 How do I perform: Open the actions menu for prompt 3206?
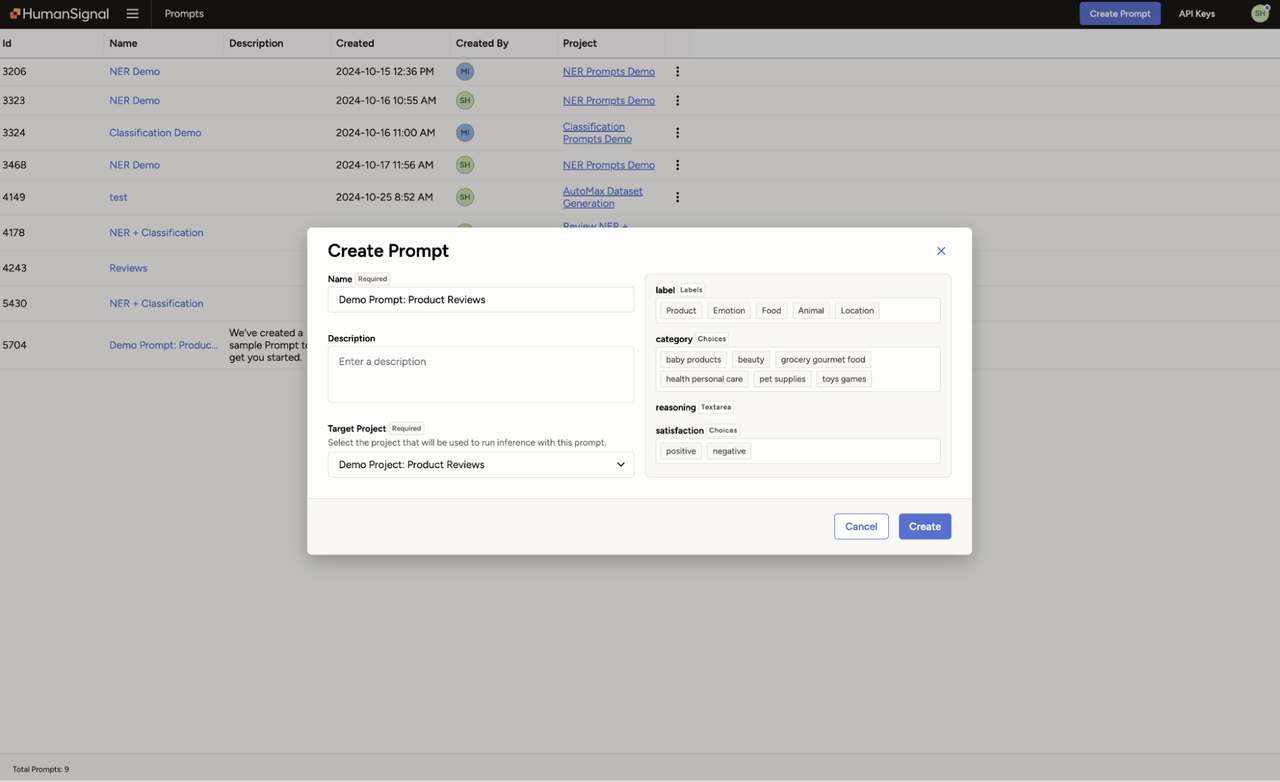pyautogui.click(x=677, y=71)
